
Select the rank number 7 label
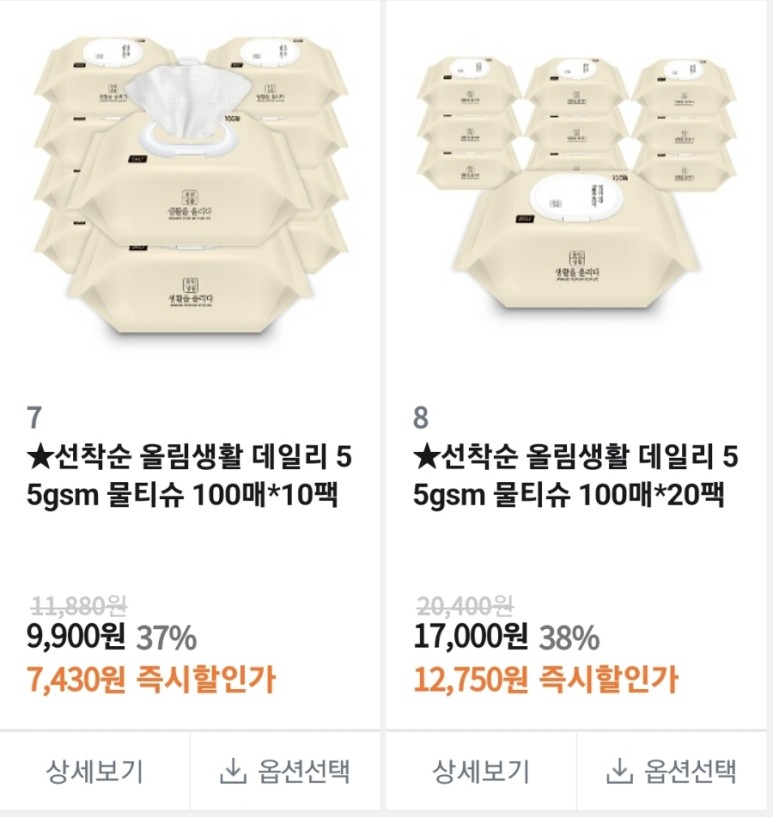(x=35, y=417)
